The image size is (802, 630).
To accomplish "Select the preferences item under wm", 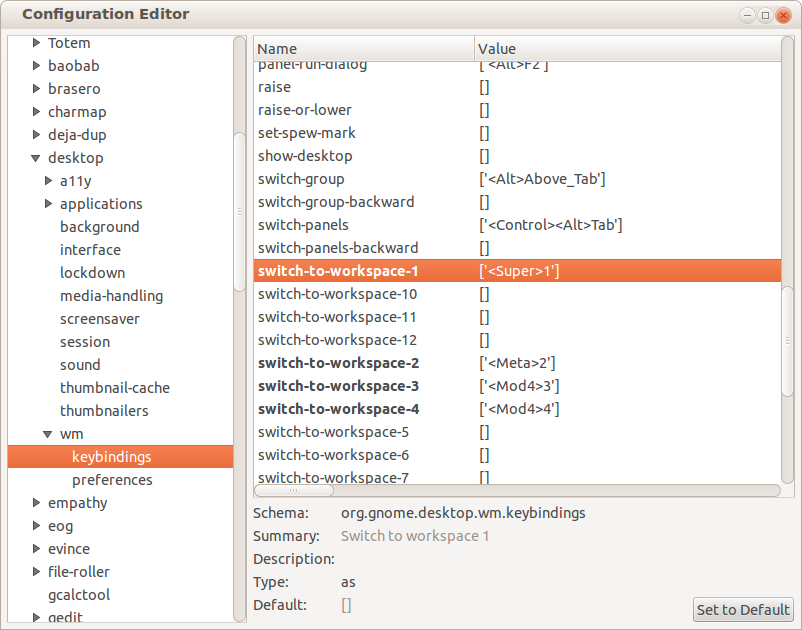I will click(112, 480).
